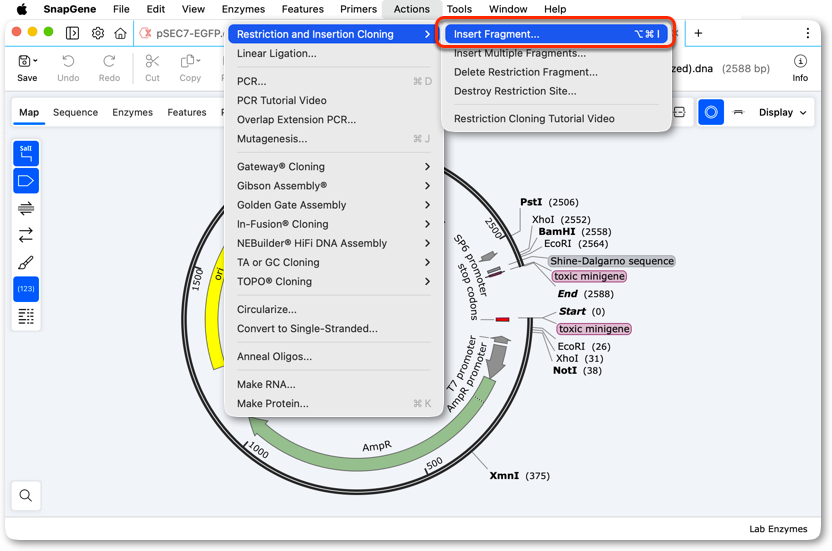Select the Map tab
832x551 pixels.
click(x=29, y=112)
